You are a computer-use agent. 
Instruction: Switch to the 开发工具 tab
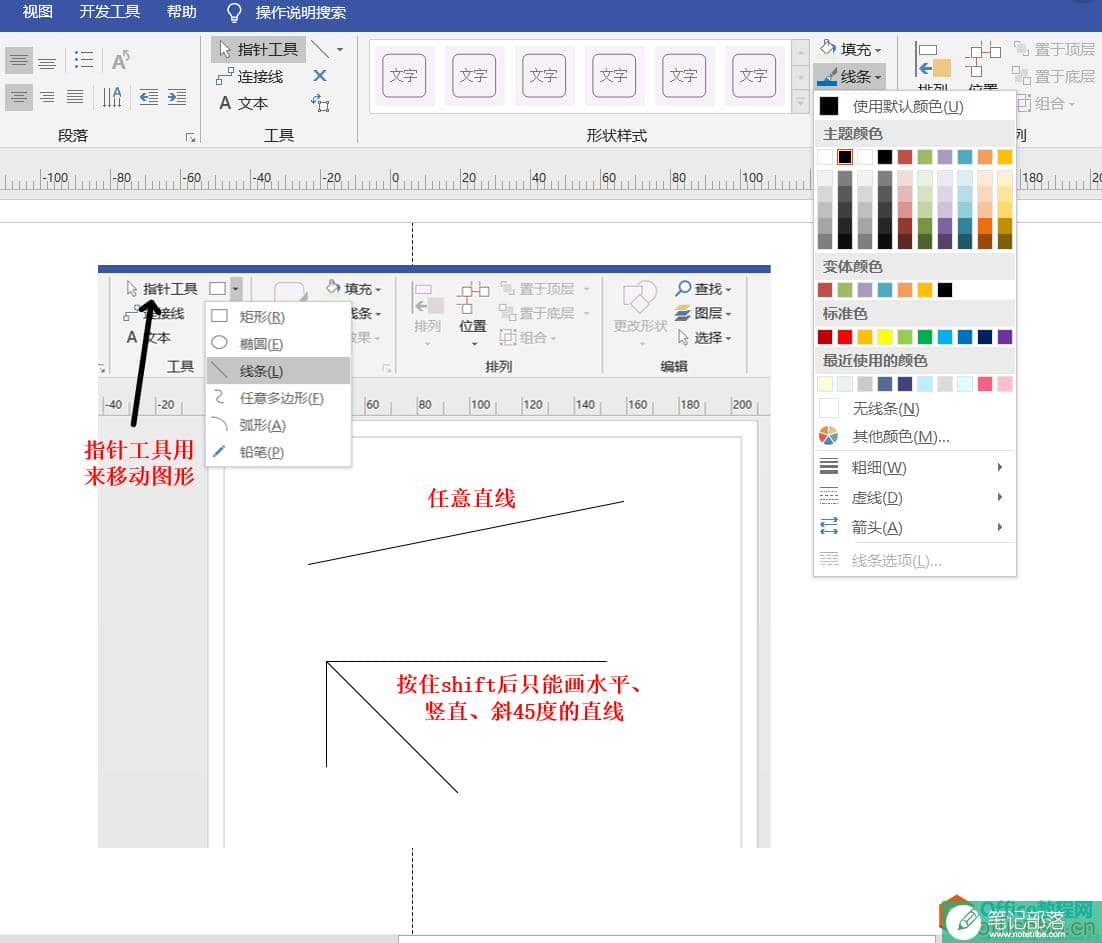[110, 12]
